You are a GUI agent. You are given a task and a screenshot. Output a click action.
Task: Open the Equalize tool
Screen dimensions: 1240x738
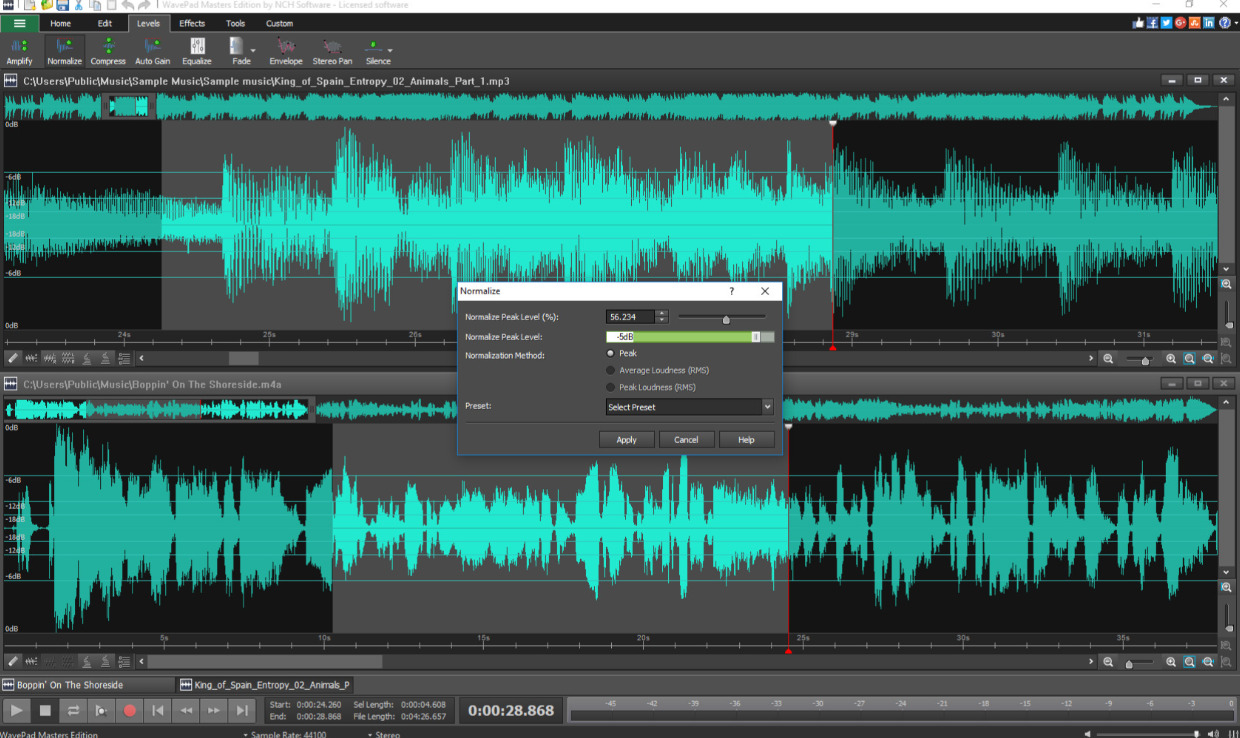(197, 51)
